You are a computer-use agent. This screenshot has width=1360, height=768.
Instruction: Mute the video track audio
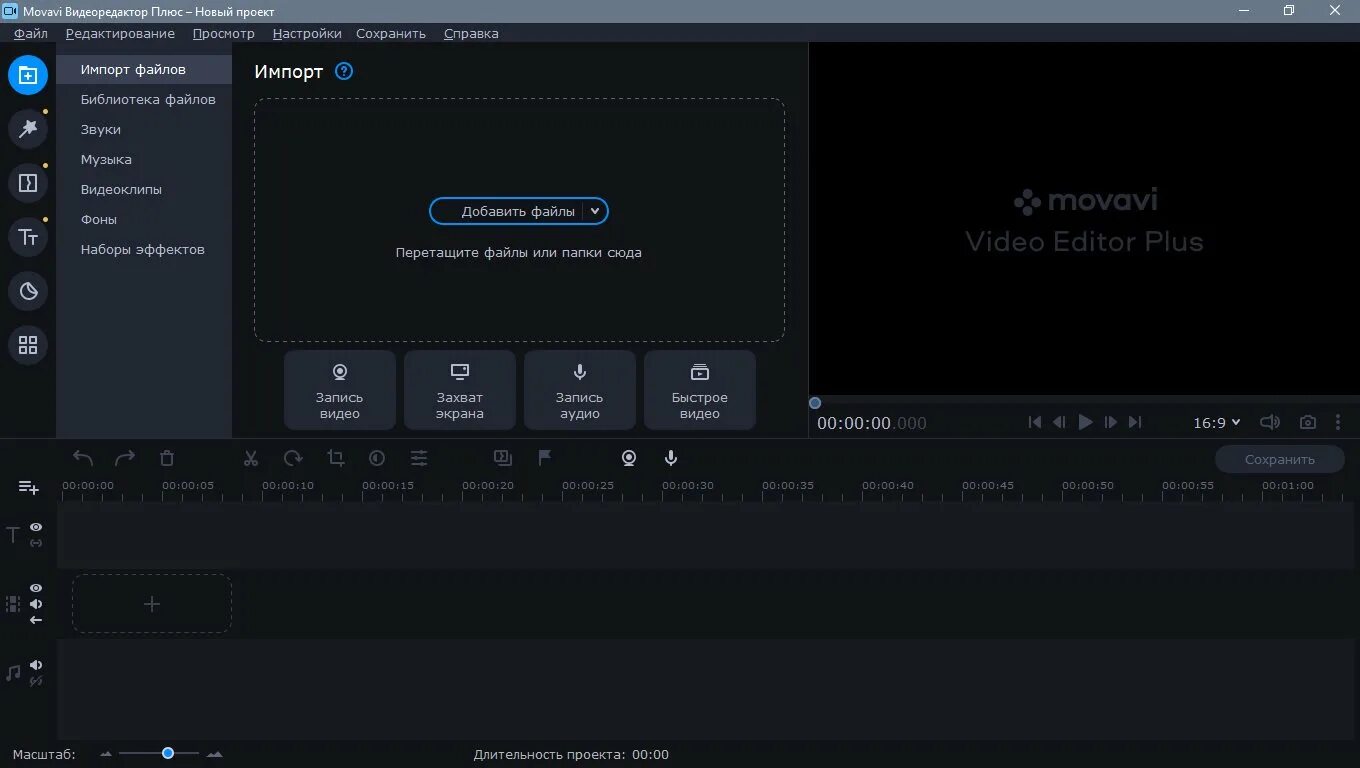pyautogui.click(x=36, y=604)
